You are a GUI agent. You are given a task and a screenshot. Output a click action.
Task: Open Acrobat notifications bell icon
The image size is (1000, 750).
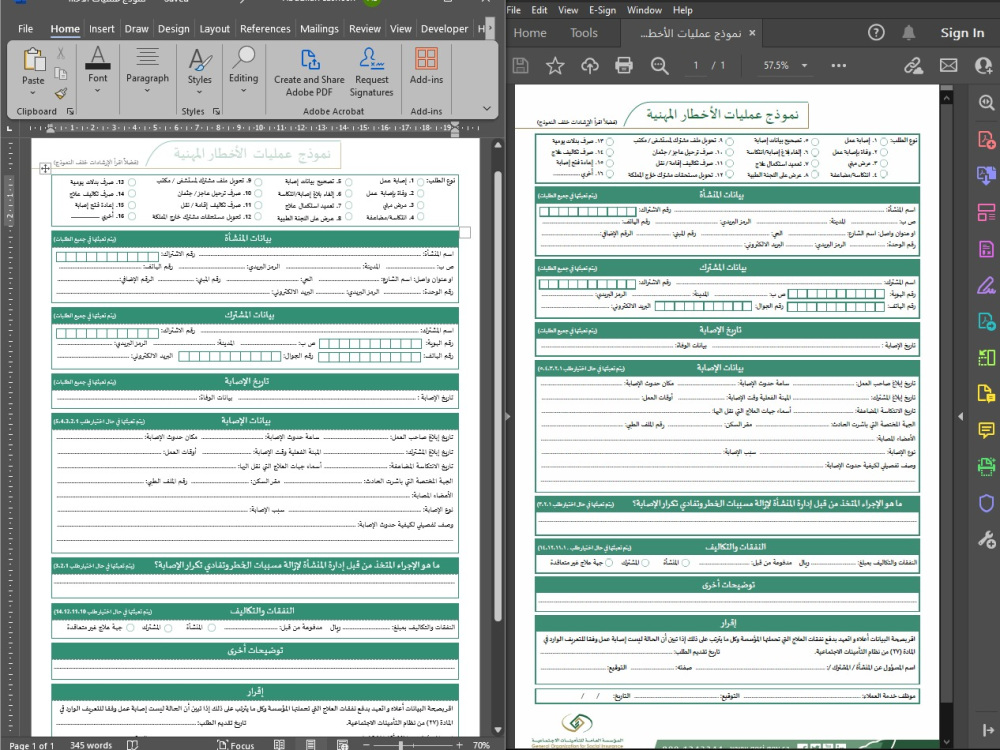(909, 33)
